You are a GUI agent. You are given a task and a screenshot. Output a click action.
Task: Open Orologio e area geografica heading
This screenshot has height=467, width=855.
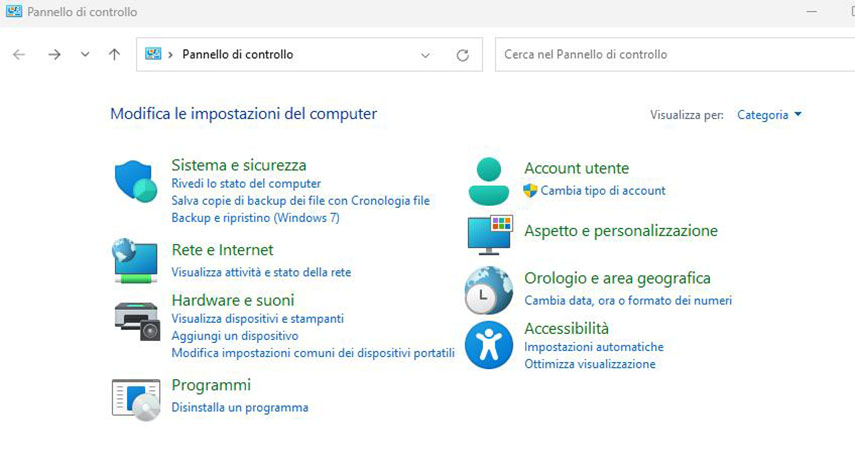point(617,278)
